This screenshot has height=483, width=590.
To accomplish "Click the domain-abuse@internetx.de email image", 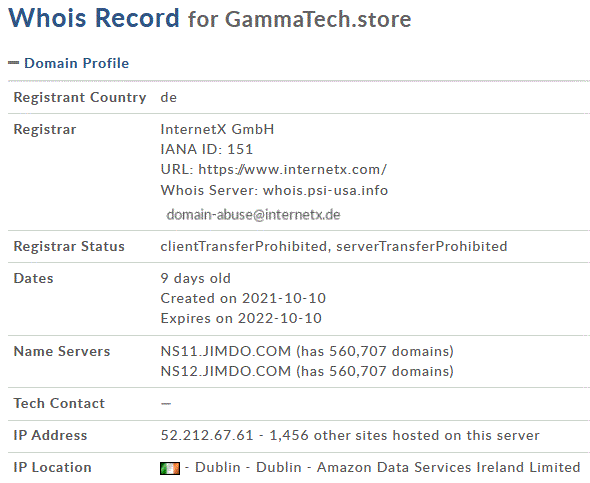I will click(253, 215).
